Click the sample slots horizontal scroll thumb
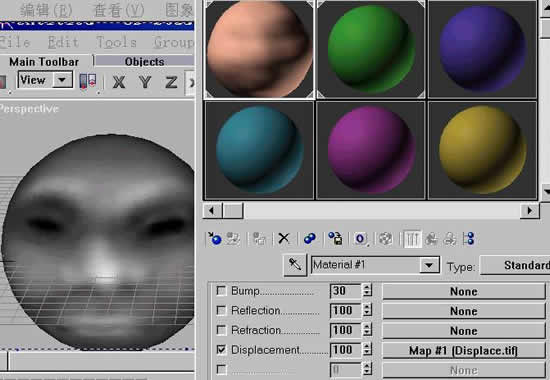 click(233, 211)
